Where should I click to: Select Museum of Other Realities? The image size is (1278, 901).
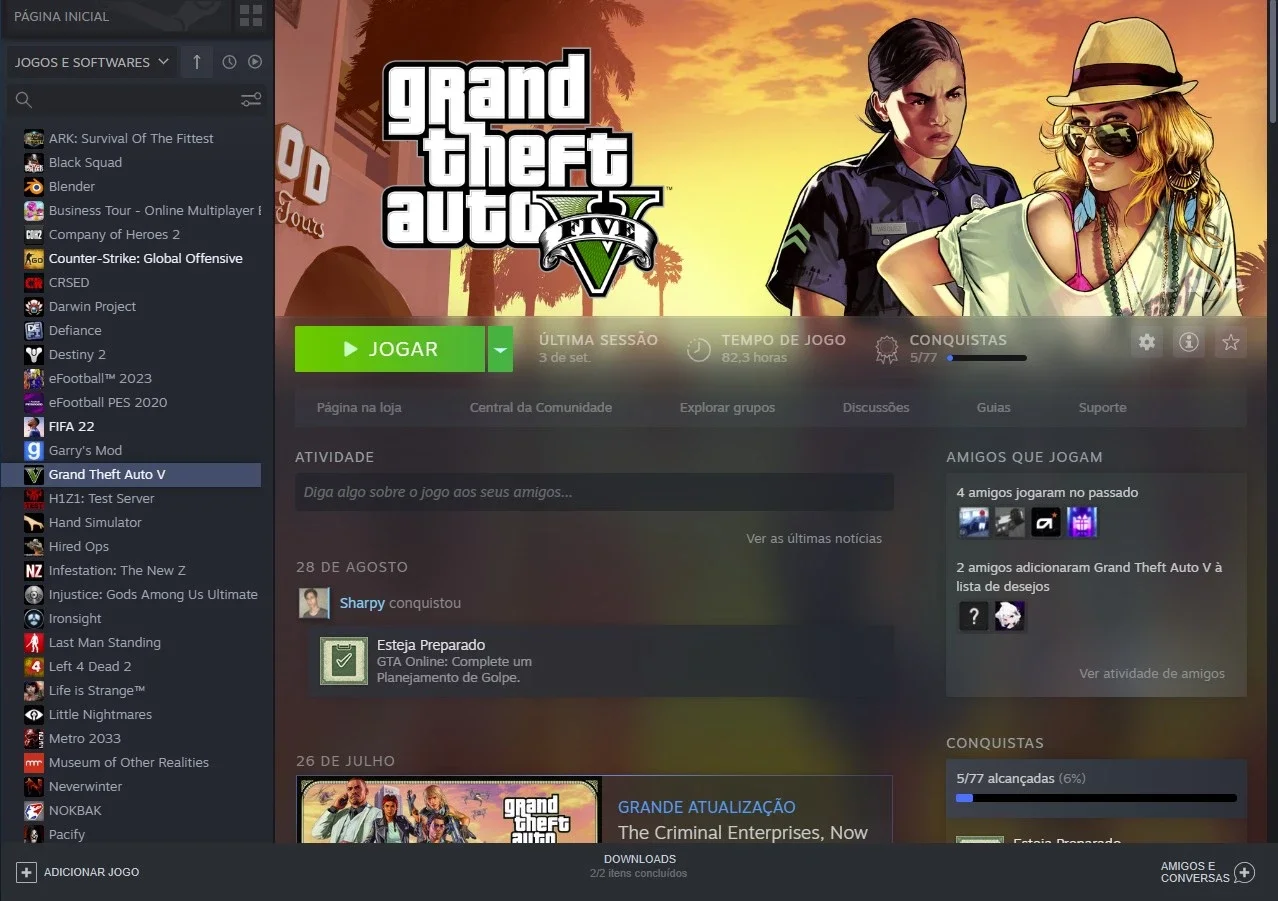tap(131, 762)
